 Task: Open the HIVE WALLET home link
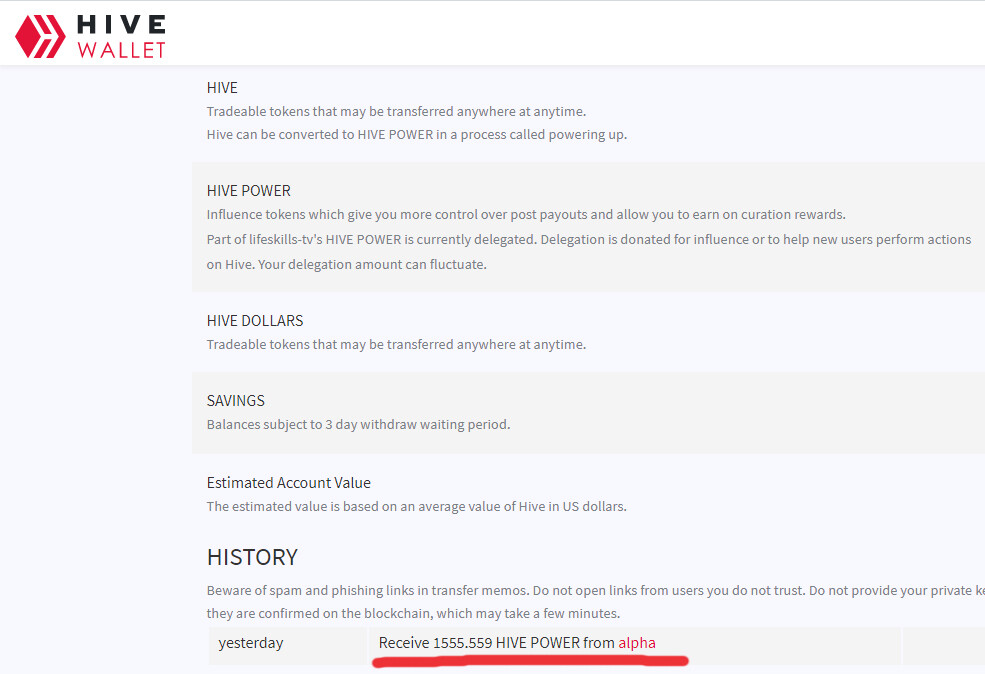(91, 36)
